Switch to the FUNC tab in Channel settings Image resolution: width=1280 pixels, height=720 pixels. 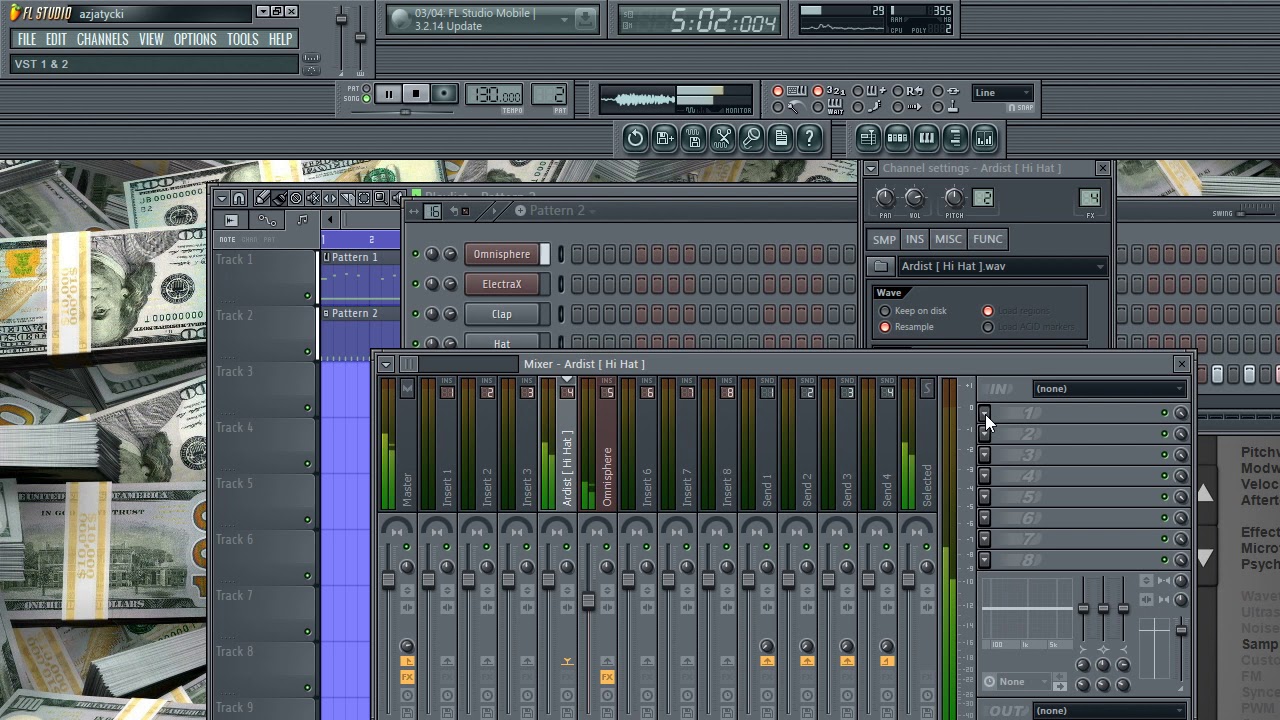[987, 239]
